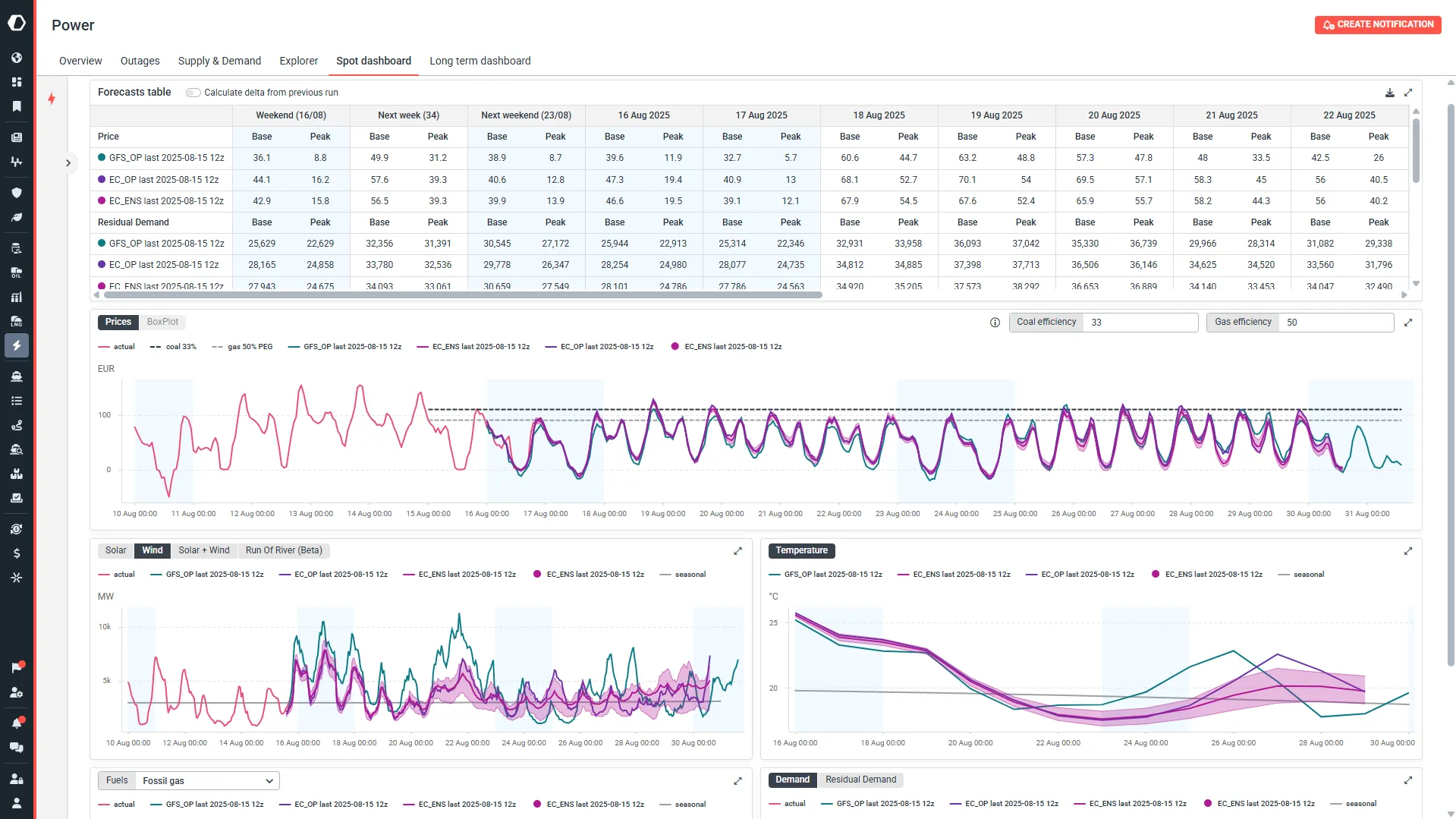Screen dimensions: 1456x819
Task: Open the ship vessel icon in sidebar
Action: pyautogui.click(x=17, y=376)
